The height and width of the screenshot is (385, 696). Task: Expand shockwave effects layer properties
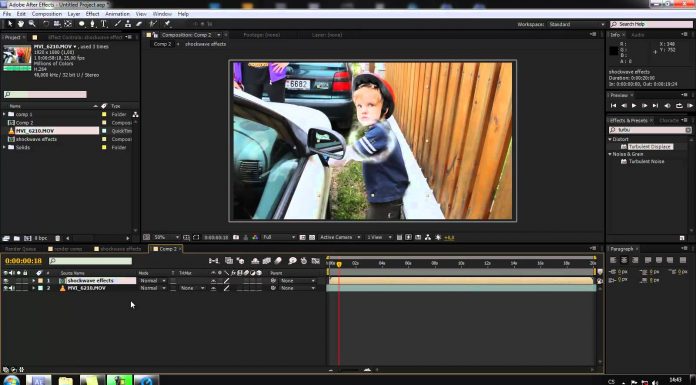pyautogui.click(x=34, y=281)
